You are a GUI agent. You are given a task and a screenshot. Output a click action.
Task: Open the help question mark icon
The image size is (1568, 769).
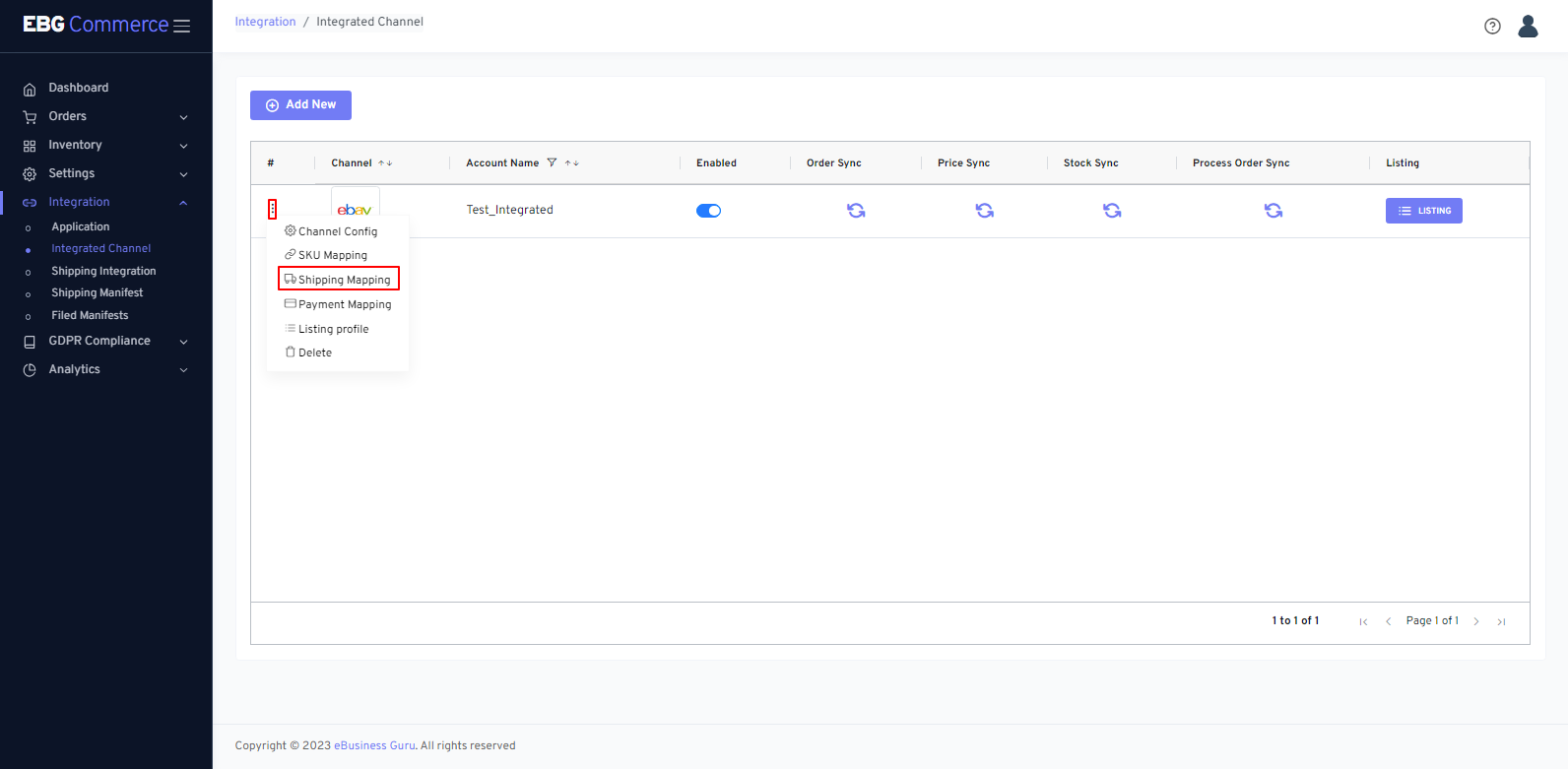click(1492, 27)
